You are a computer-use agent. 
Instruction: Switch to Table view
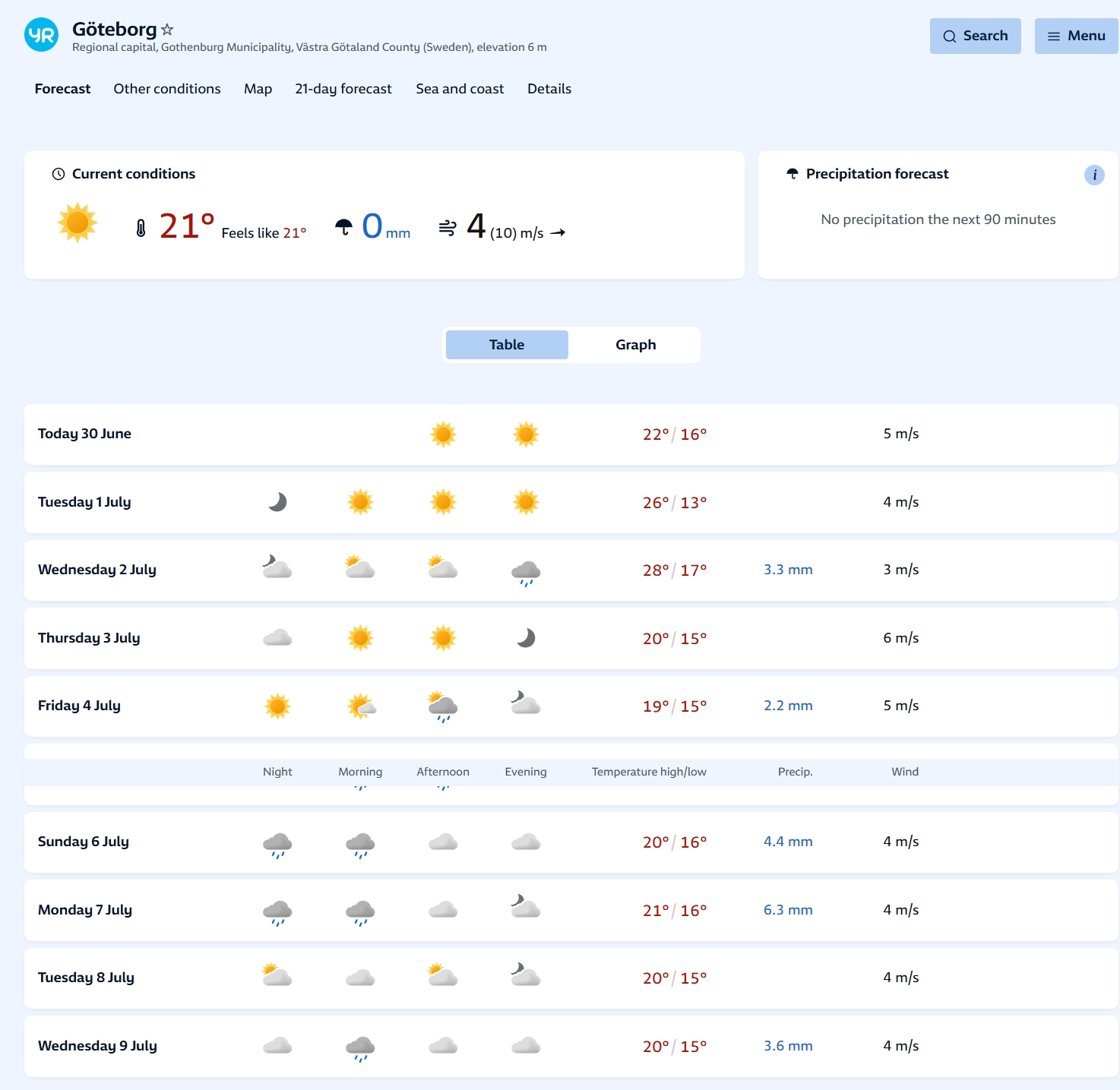(507, 345)
